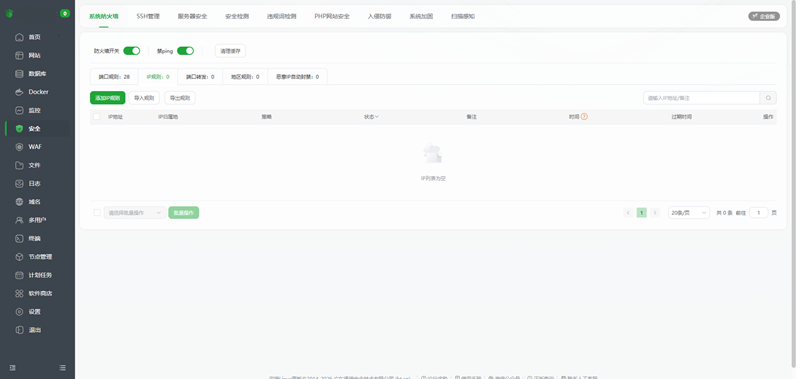The height and width of the screenshot is (379, 800).
Task: Go to previous page with left arrow
Action: pyautogui.click(x=628, y=213)
